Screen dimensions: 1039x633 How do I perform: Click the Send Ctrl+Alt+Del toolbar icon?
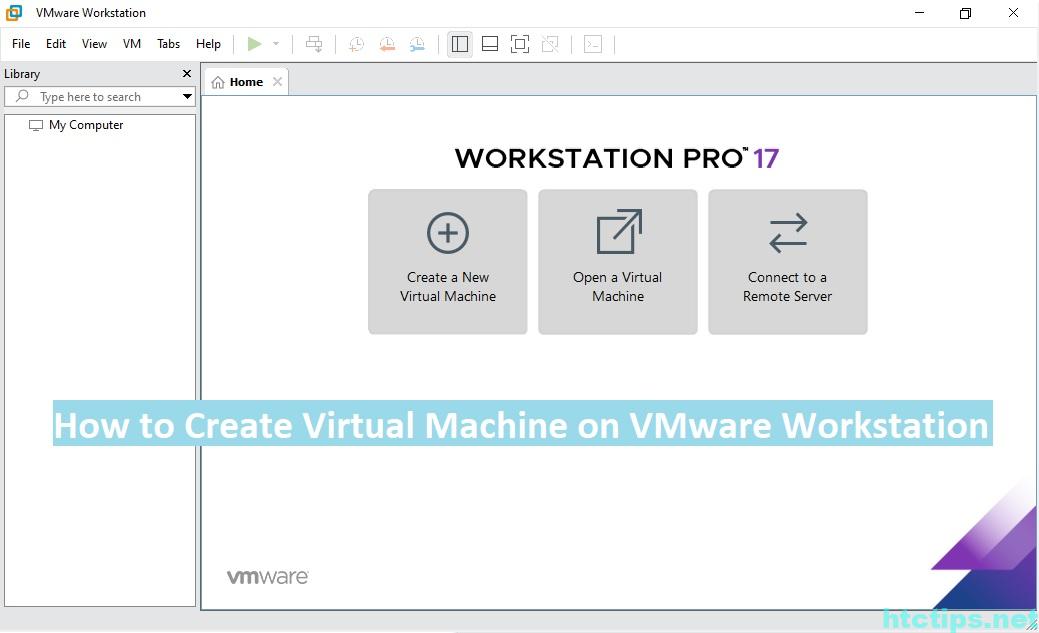(x=314, y=44)
